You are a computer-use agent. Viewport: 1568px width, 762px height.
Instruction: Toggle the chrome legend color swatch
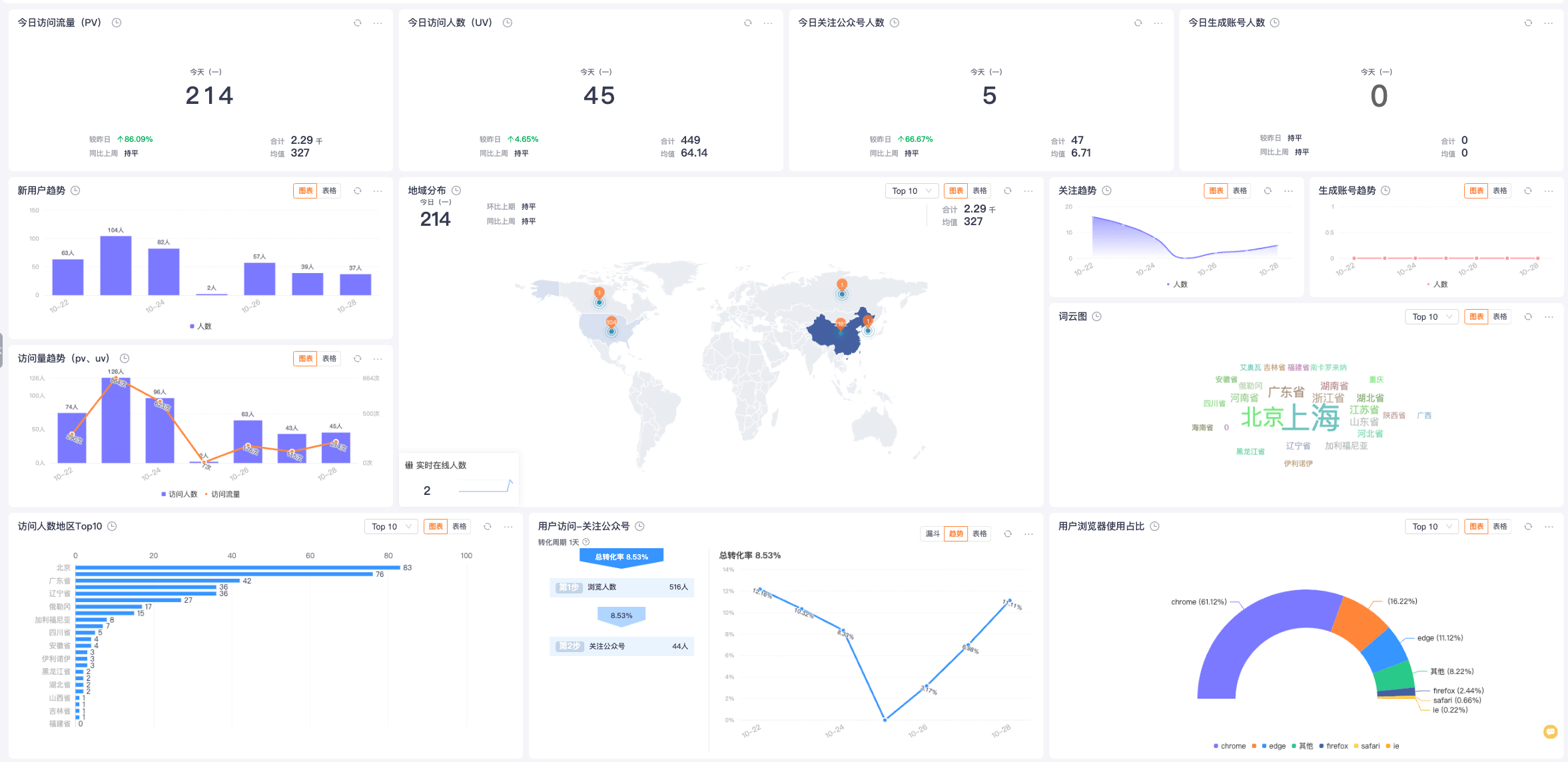click(1216, 746)
